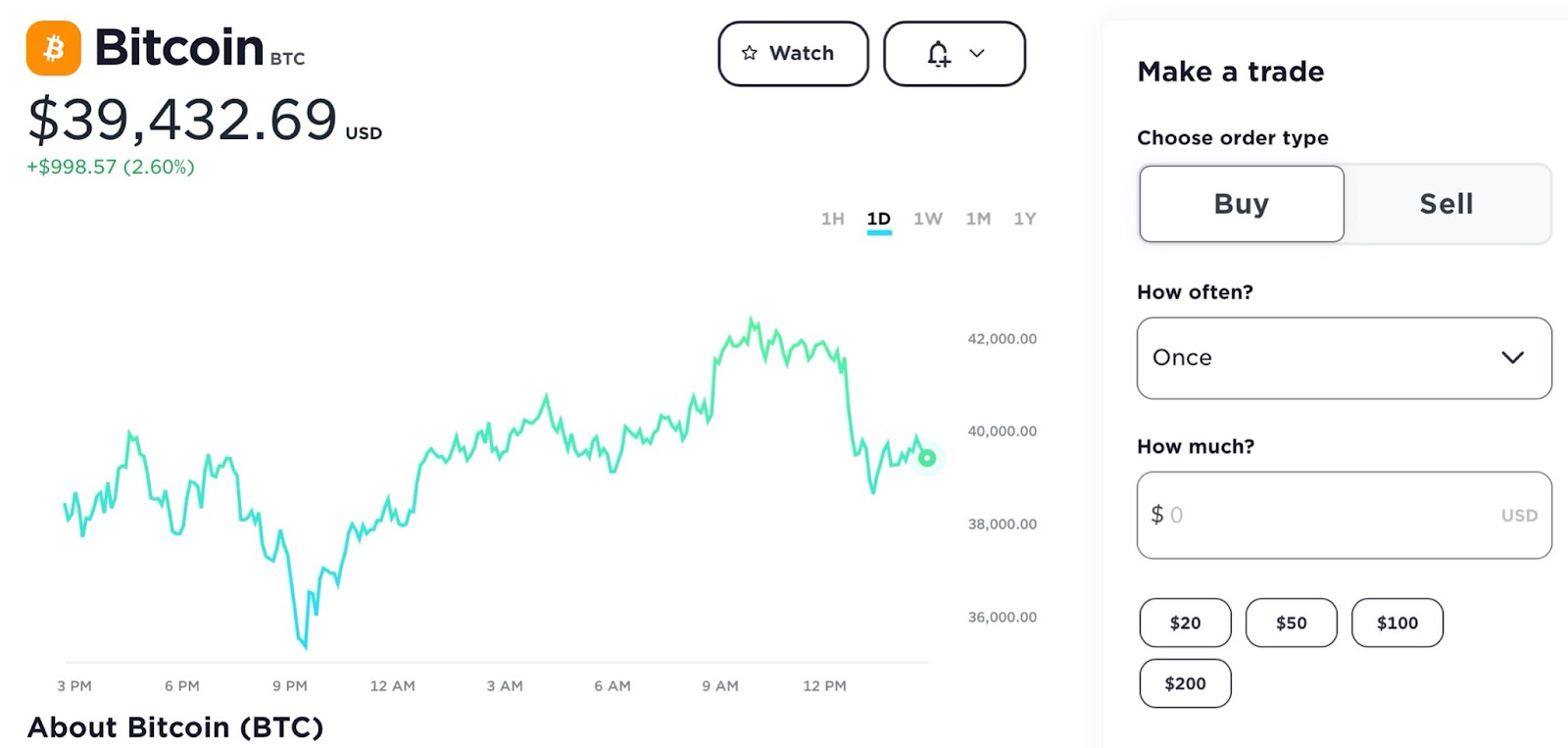Click the green current price dot on chart
Viewport: 1568px width, 748px height.
point(926,458)
